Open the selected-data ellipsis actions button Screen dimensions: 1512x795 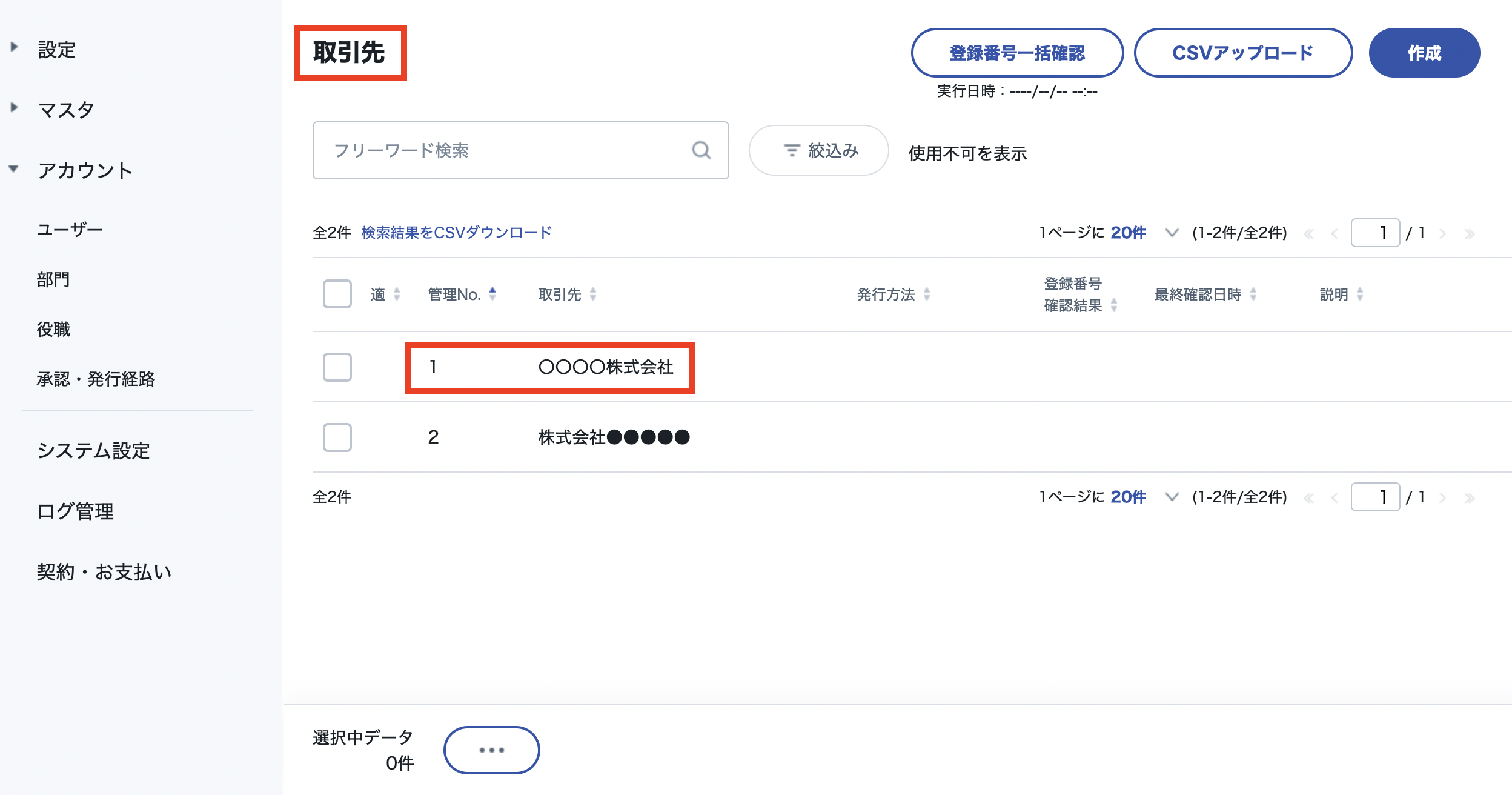click(x=491, y=750)
